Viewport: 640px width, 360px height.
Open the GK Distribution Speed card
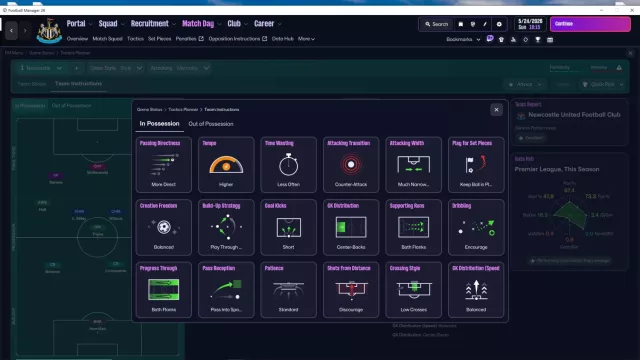tap(476, 290)
